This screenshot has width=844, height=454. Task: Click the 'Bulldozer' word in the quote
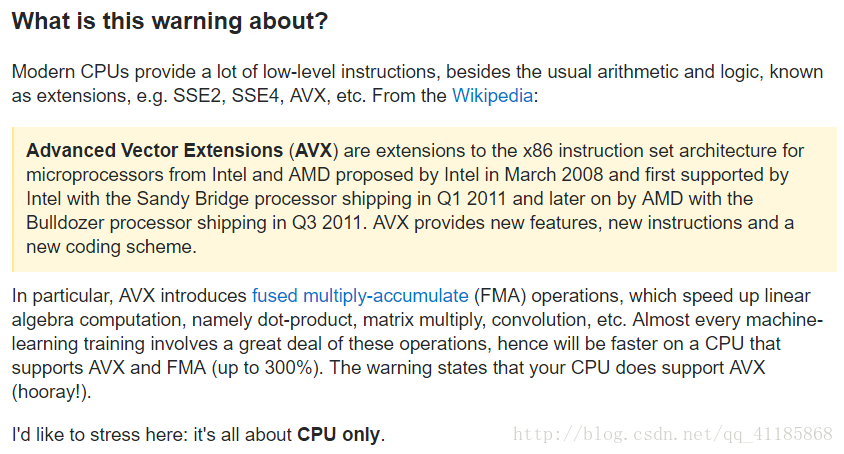click(x=65, y=222)
